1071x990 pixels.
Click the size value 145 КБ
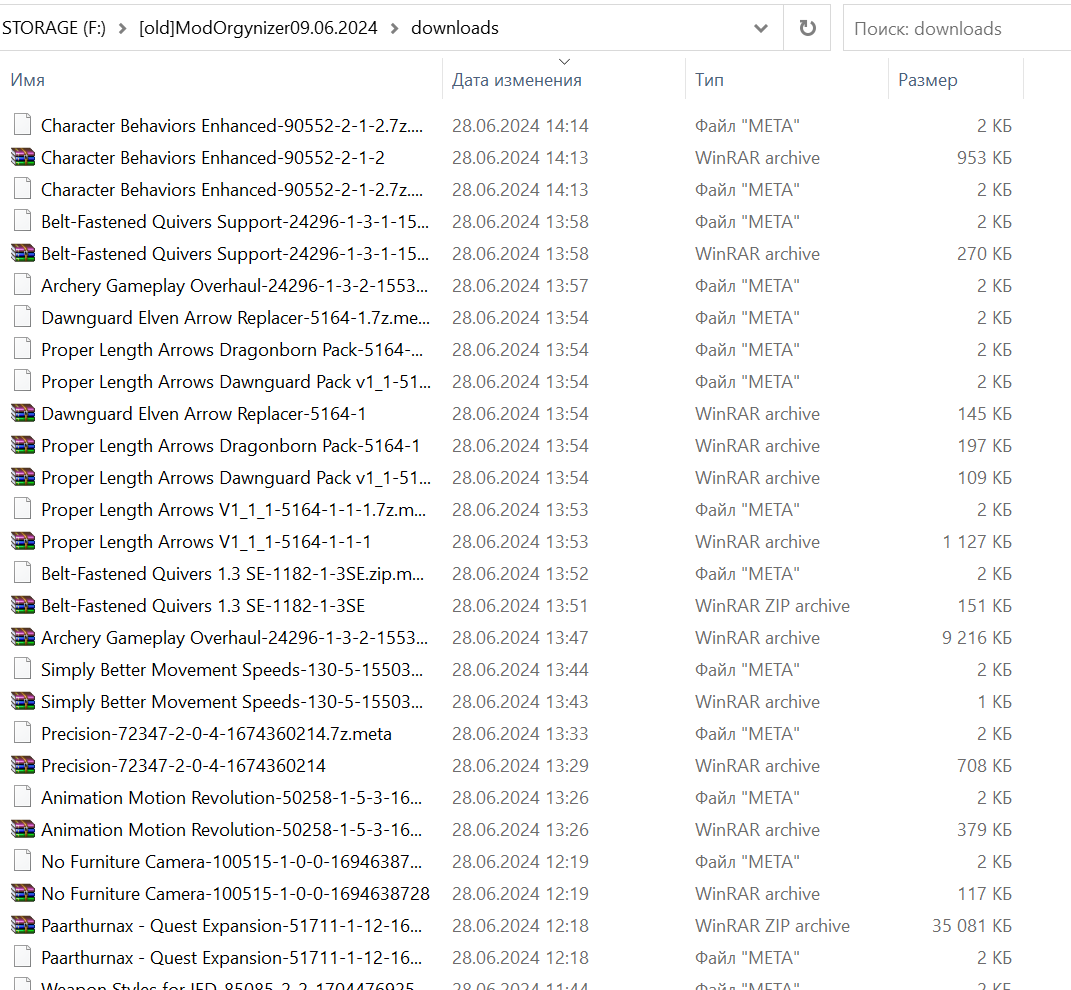pos(984,413)
